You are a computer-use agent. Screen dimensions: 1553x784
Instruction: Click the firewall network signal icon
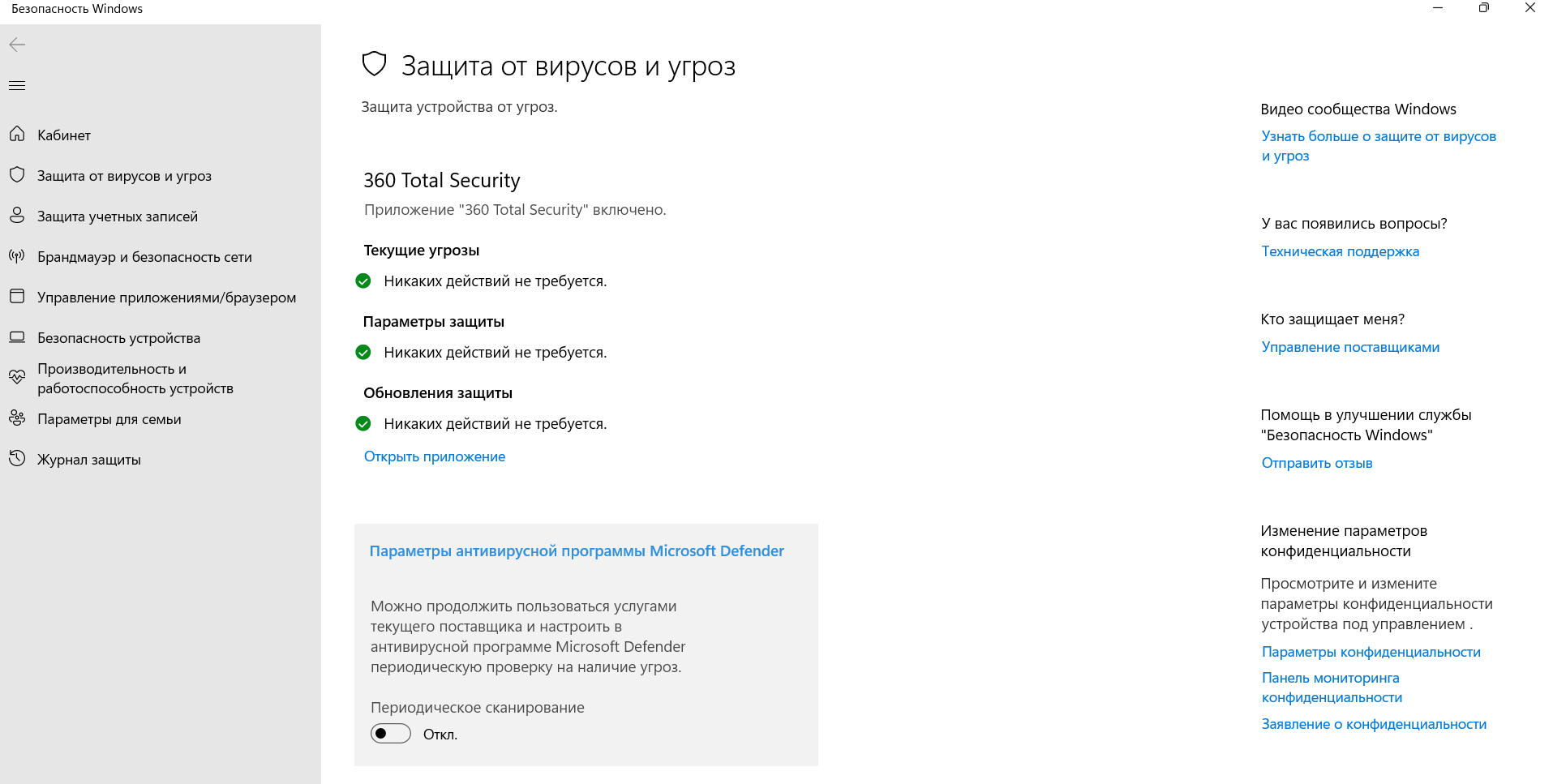tap(17, 256)
